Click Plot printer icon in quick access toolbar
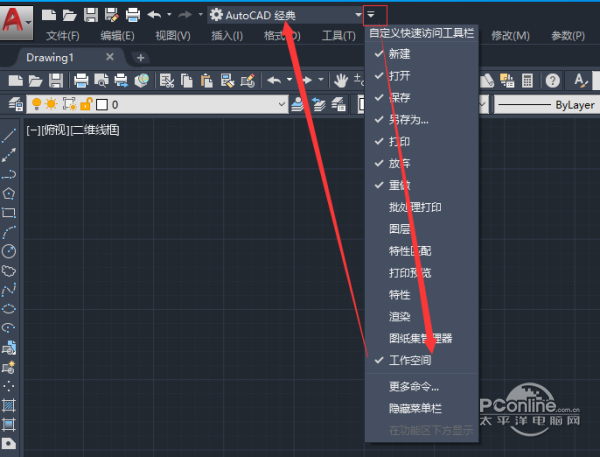This screenshot has width=600, height=457. point(133,15)
